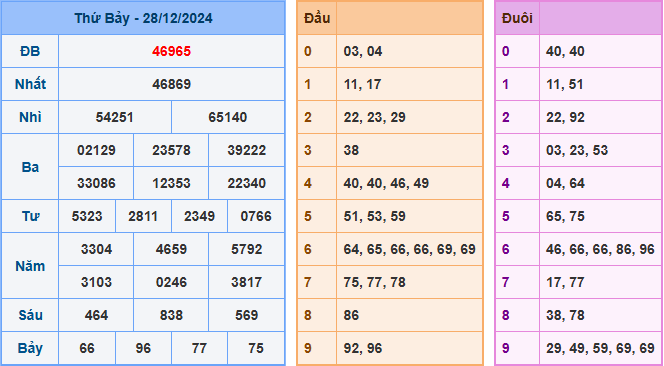
Task: Select Ba prize number 12353
Action: 172,183
